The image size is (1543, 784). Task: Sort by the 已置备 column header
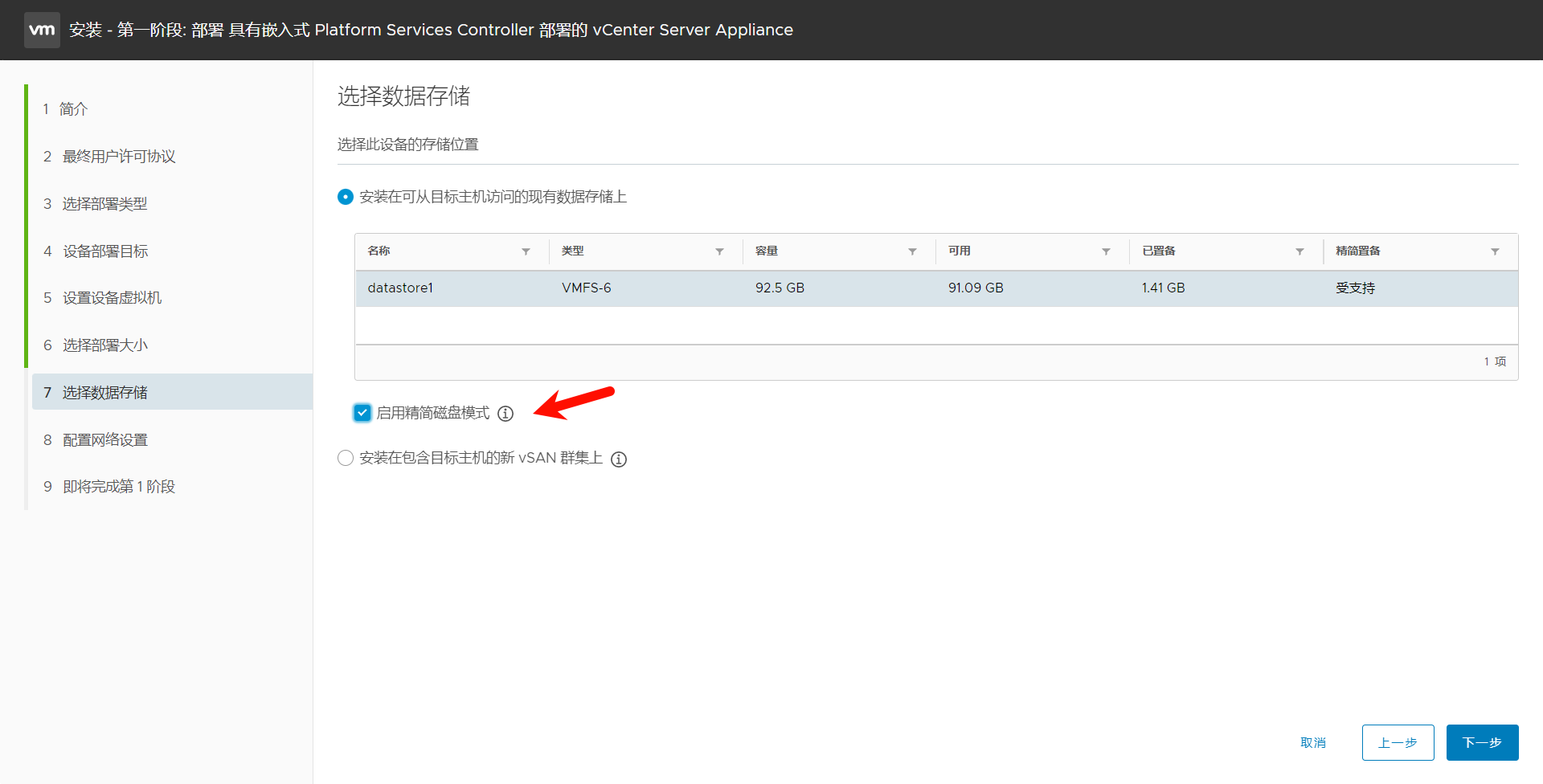pyautogui.click(x=1158, y=251)
